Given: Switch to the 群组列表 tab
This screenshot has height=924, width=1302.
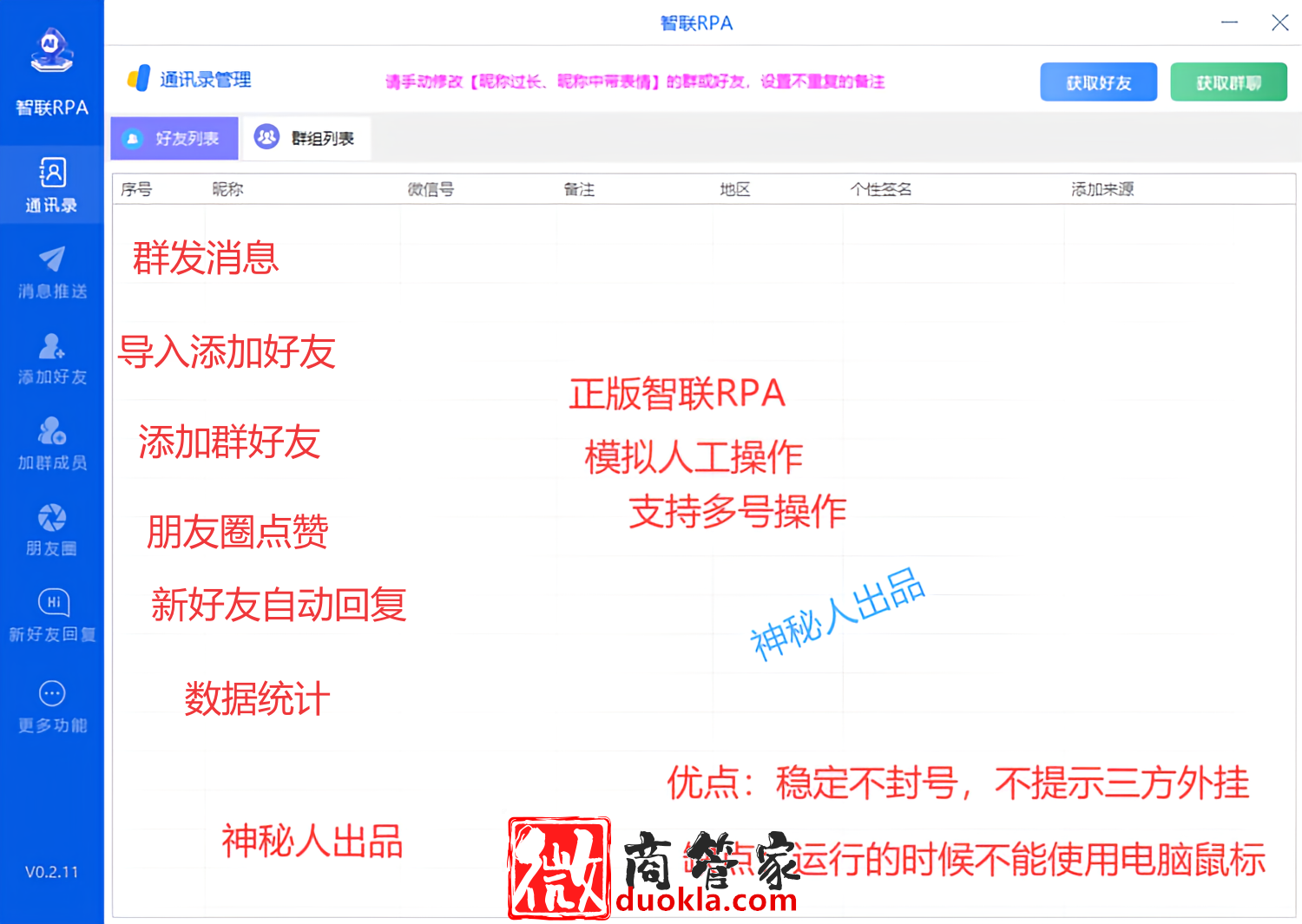Looking at the screenshot, I should pos(306,139).
